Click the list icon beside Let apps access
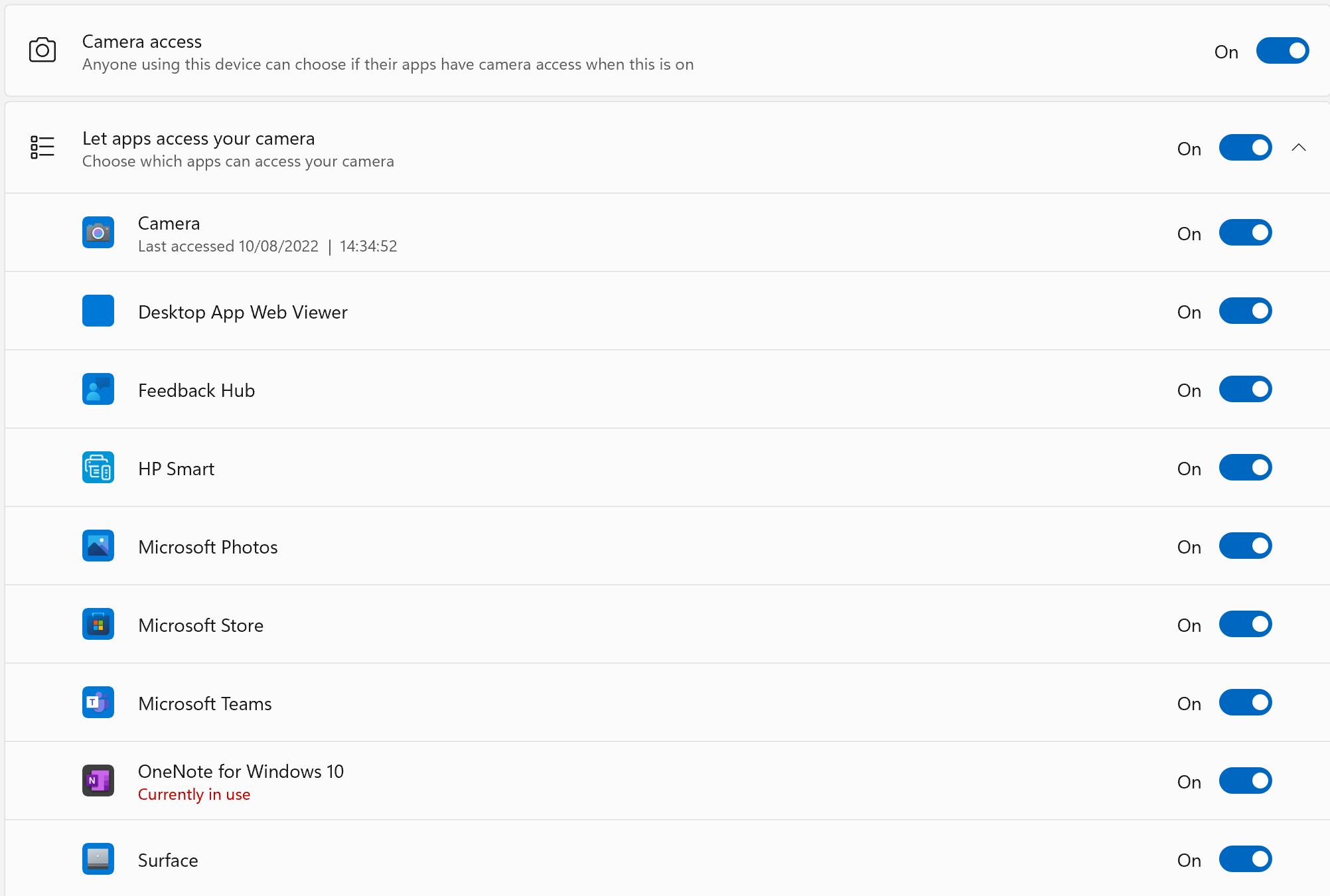This screenshot has width=1330, height=896. point(42,147)
